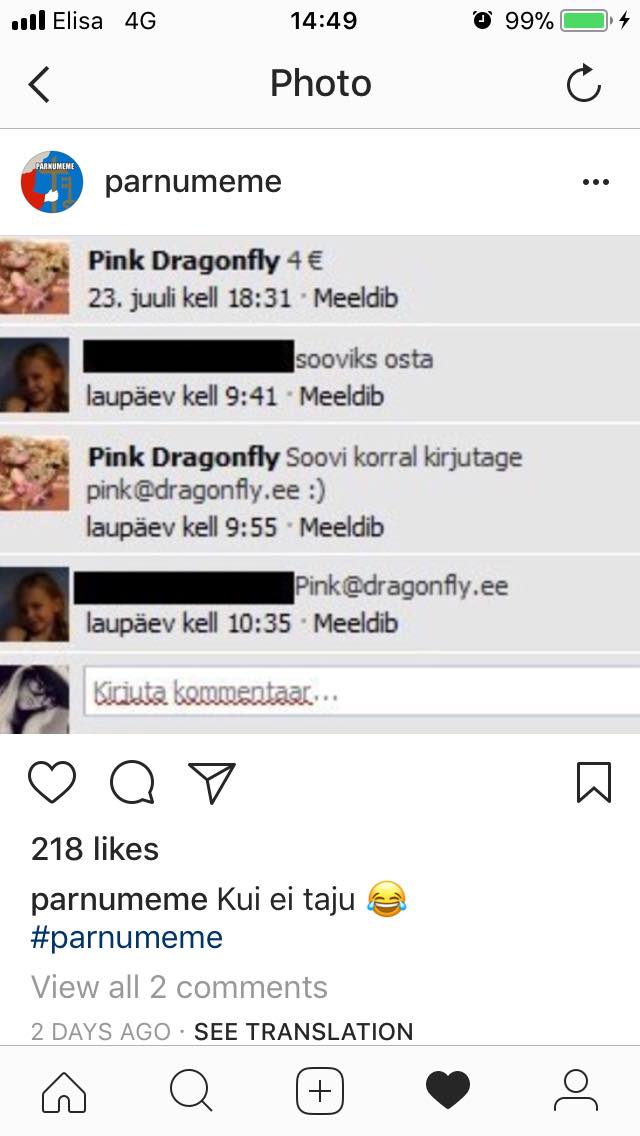The image size is (640, 1136).
Task: View all 2 comments
Action: pyautogui.click(x=179, y=987)
